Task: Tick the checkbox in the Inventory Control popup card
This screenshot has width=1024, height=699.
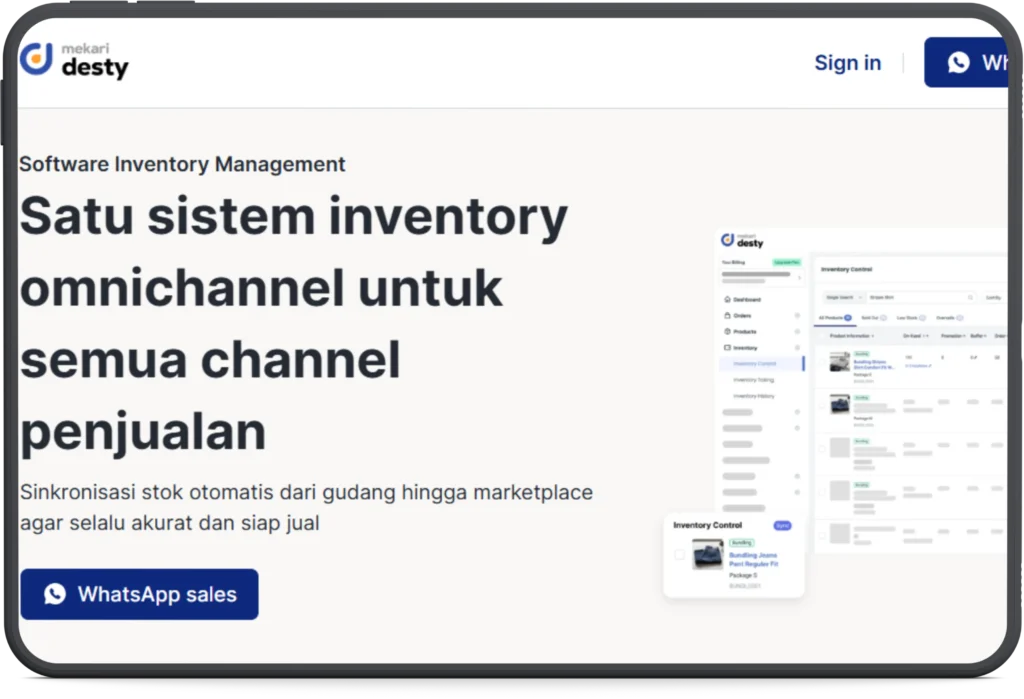Action: (680, 554)
